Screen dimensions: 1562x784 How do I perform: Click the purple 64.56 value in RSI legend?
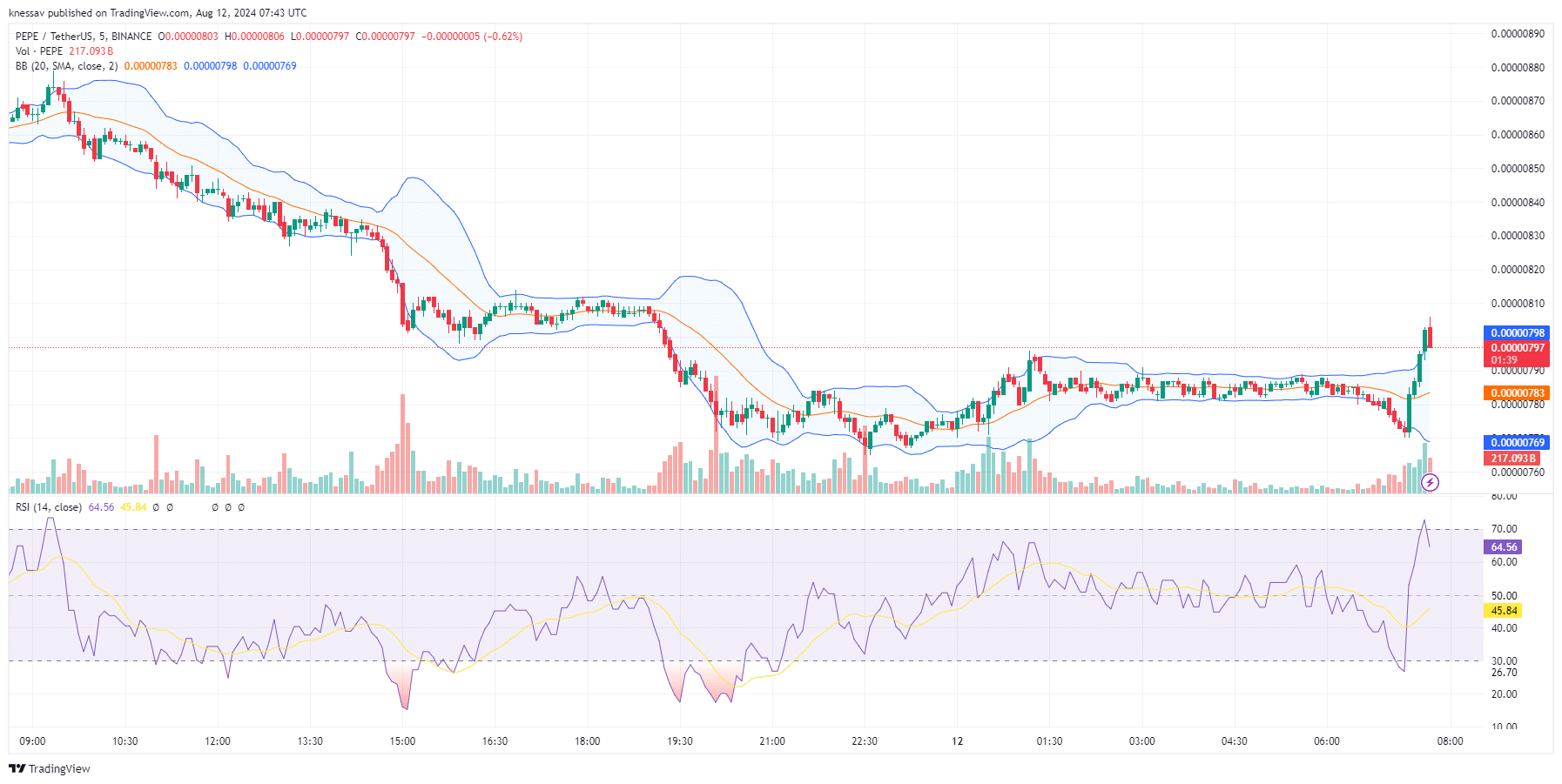point(101,507)
